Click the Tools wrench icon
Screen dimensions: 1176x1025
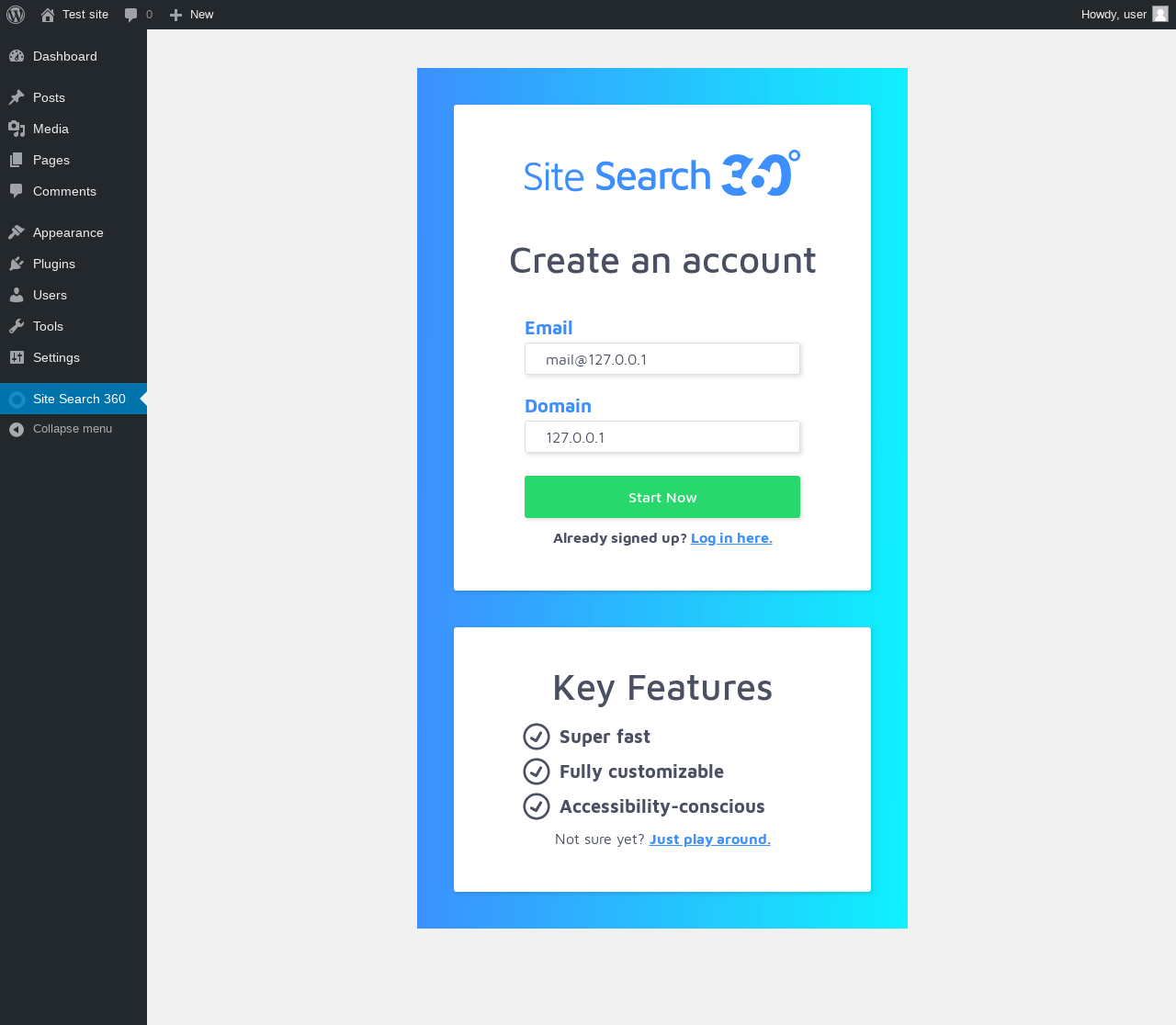(17, 326)
